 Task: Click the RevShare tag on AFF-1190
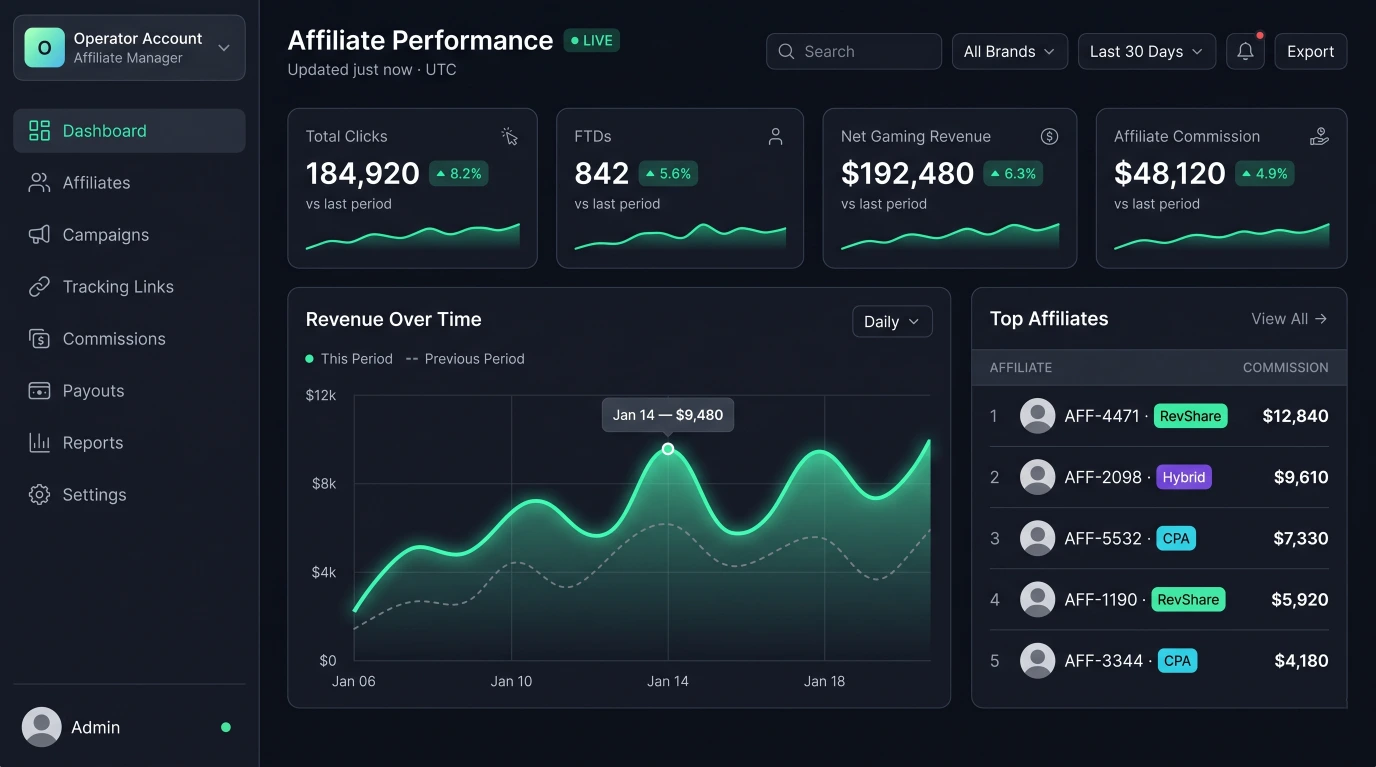[1188, 599]
